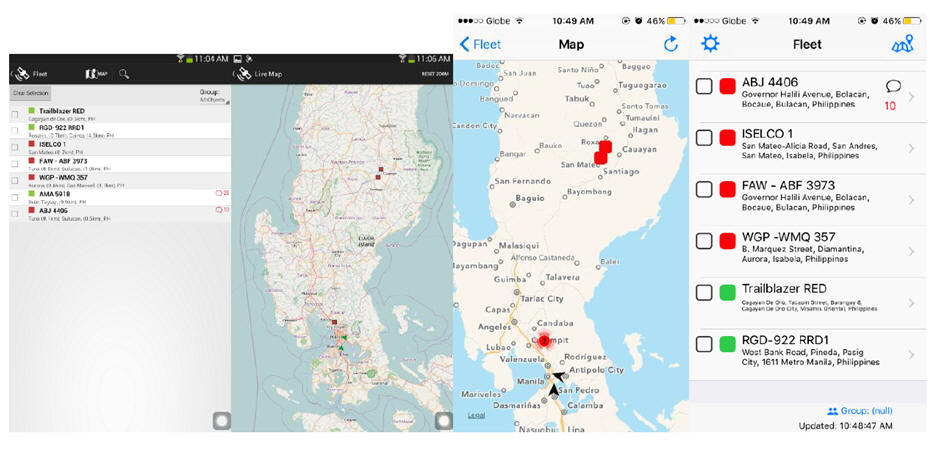Open the map pin icon on iOS Fleet

902,44
